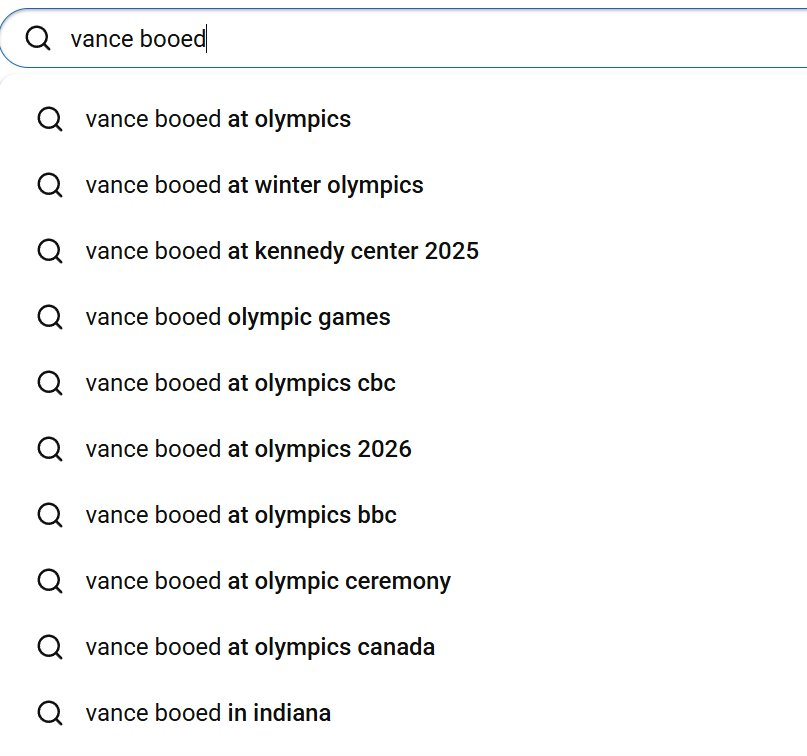Choose suggestion "vance booed in indiana"

tap(208, 713)
